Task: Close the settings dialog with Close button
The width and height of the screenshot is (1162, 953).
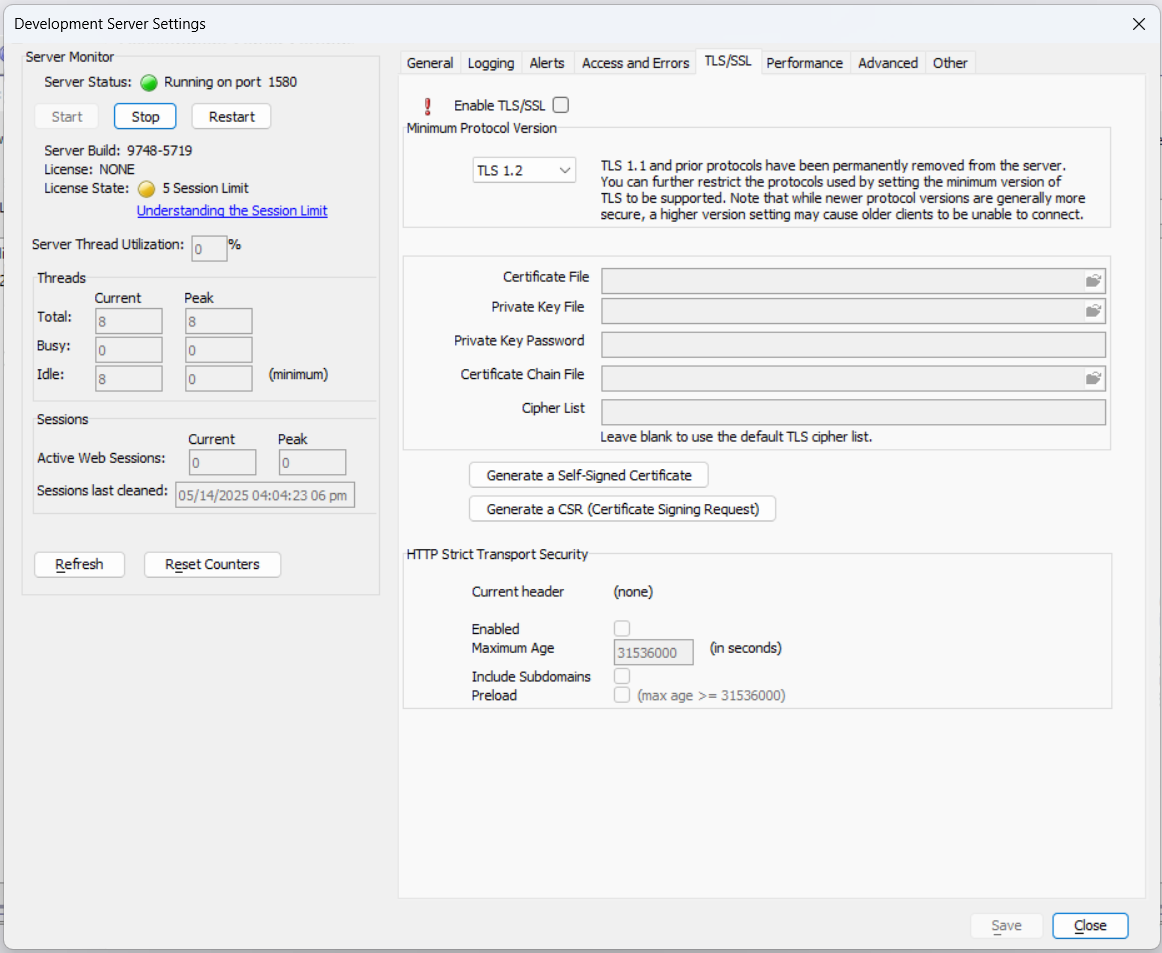Action: point(1090,926)
